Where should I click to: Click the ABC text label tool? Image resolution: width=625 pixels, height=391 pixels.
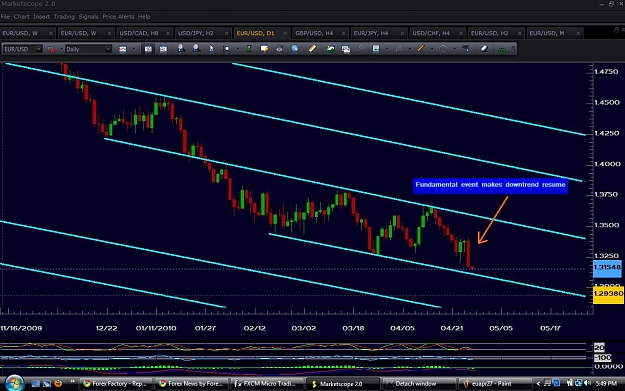tap(466, 49)
